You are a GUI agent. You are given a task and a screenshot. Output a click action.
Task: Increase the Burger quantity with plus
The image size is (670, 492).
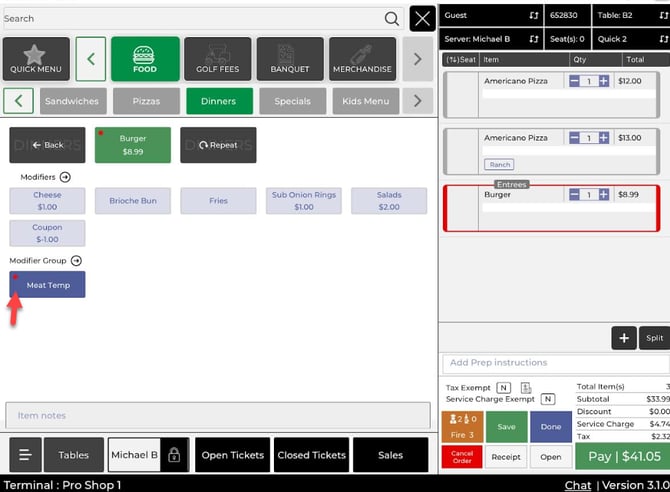click(x=603, y=195)
